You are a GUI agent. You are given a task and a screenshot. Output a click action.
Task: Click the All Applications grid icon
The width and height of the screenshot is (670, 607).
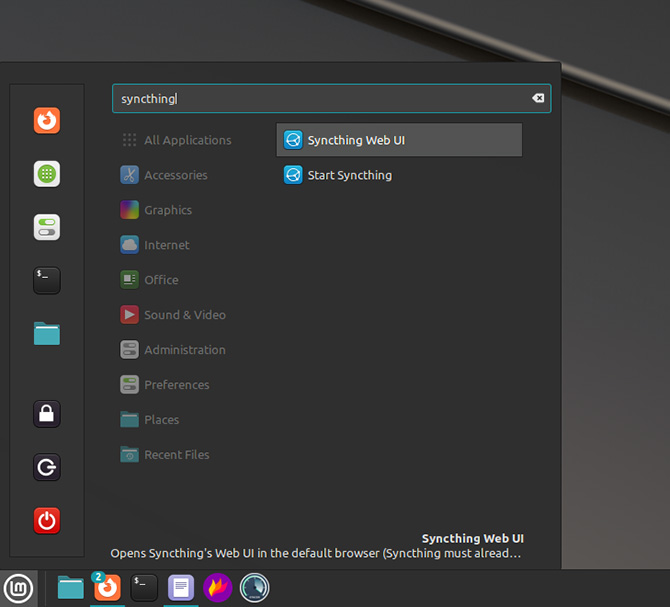point(129,140)
